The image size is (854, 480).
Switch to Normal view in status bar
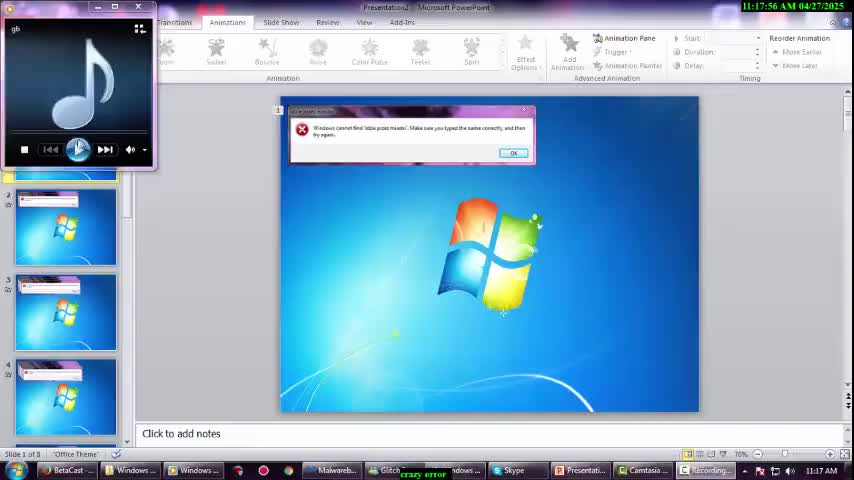coord(688,454)
